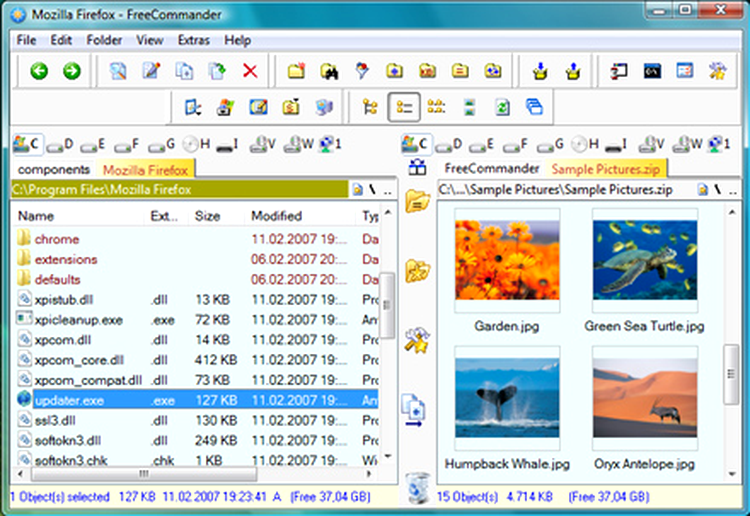This screenshot has height=516, width=750.
Task: Click left panel scroll down arrow
Action: click(387, 456)
